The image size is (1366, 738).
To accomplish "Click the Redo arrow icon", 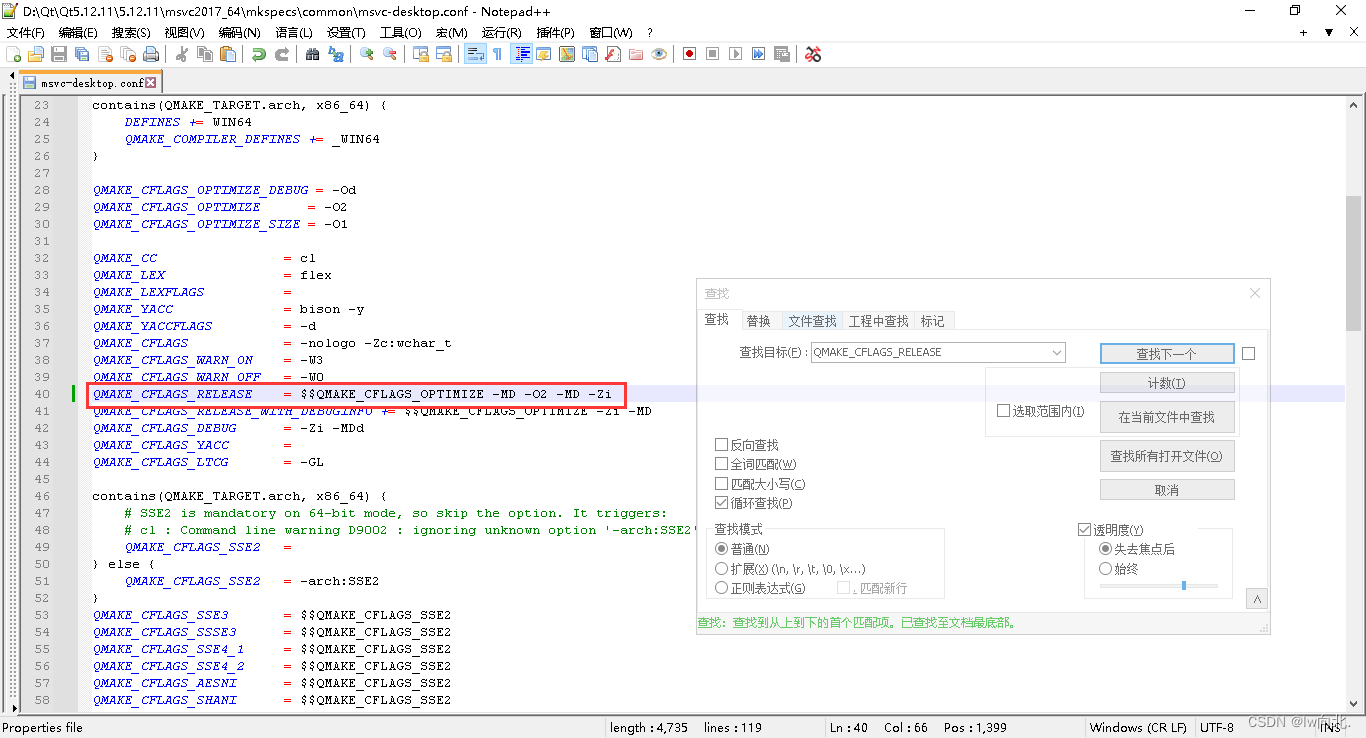I will [281, 54].
